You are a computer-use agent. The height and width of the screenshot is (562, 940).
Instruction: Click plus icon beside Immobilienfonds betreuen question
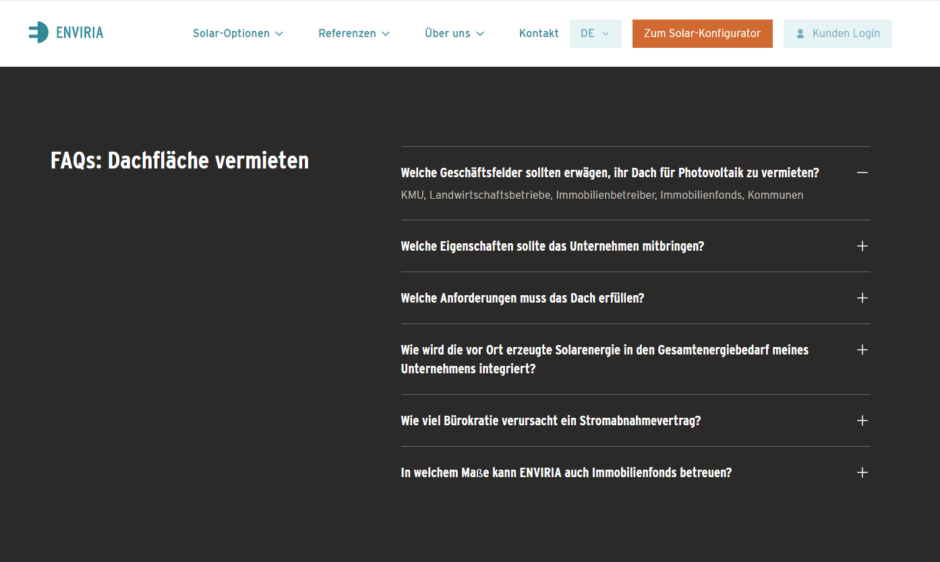(862, 473)
